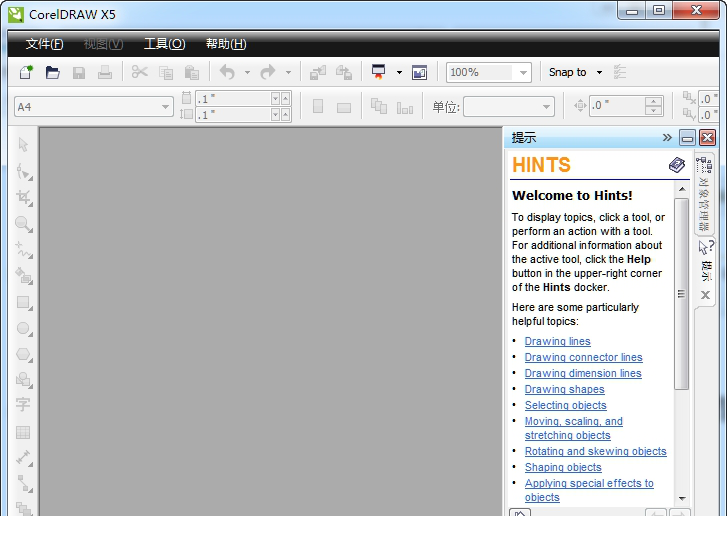This screenshot has height=536, width=727.
Task: Open the Drawing lines link
Action: (557, 341)
